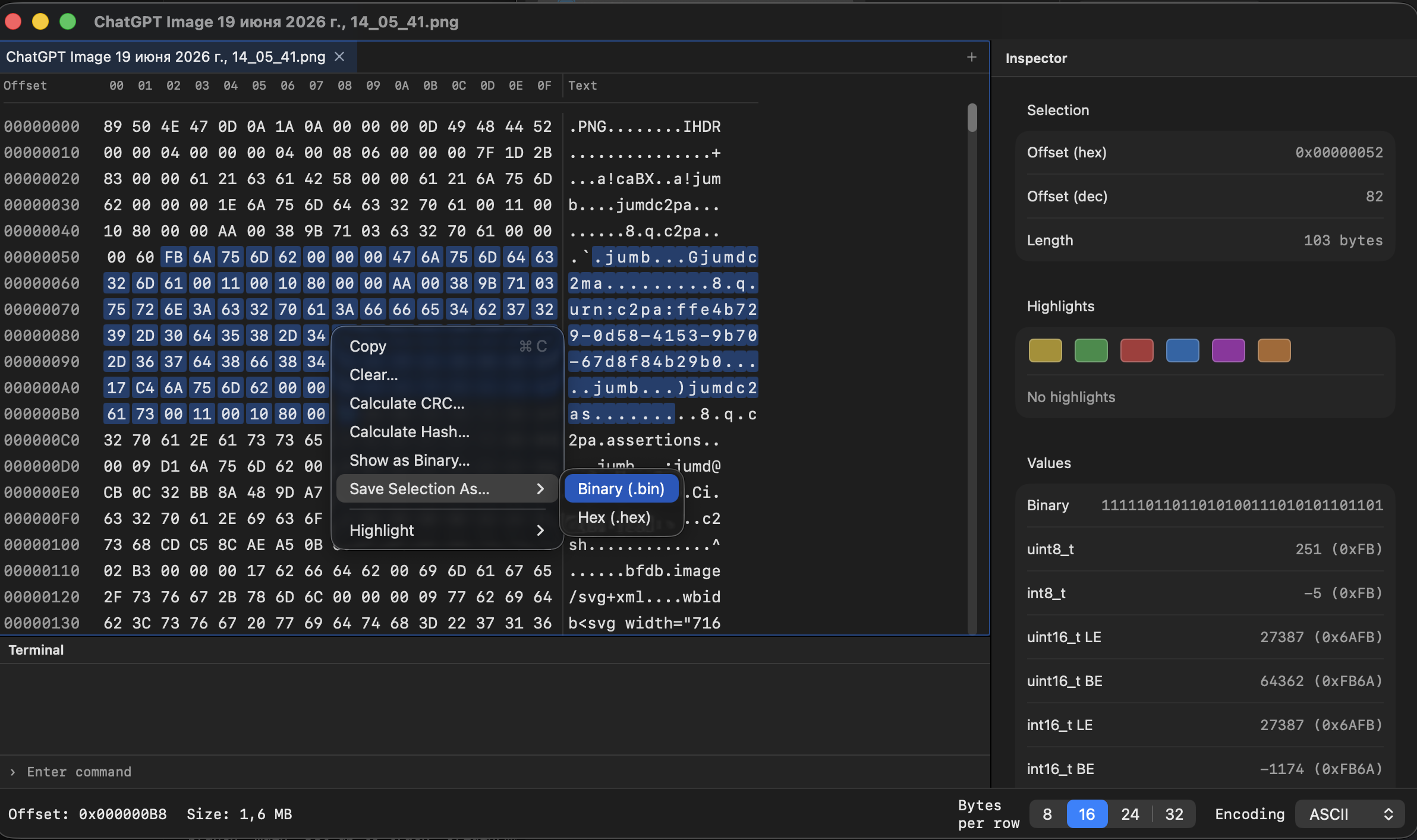
Task: Click the int16_t LE value 27387
Action: (x=1321, y=725)
